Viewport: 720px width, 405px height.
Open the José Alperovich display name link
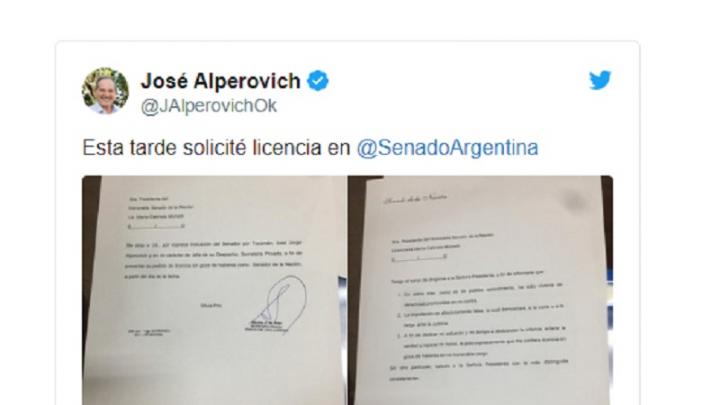[221, 81]
